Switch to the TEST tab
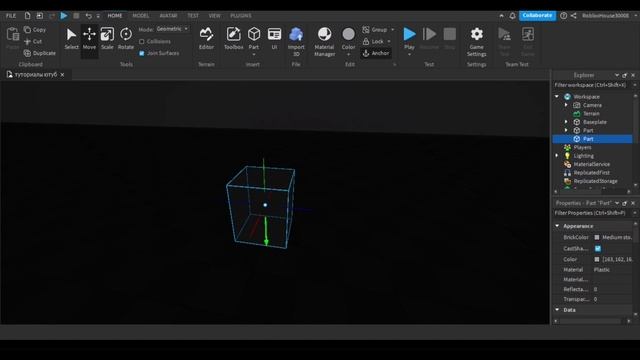640x360 pixels. tap(193, 16)
